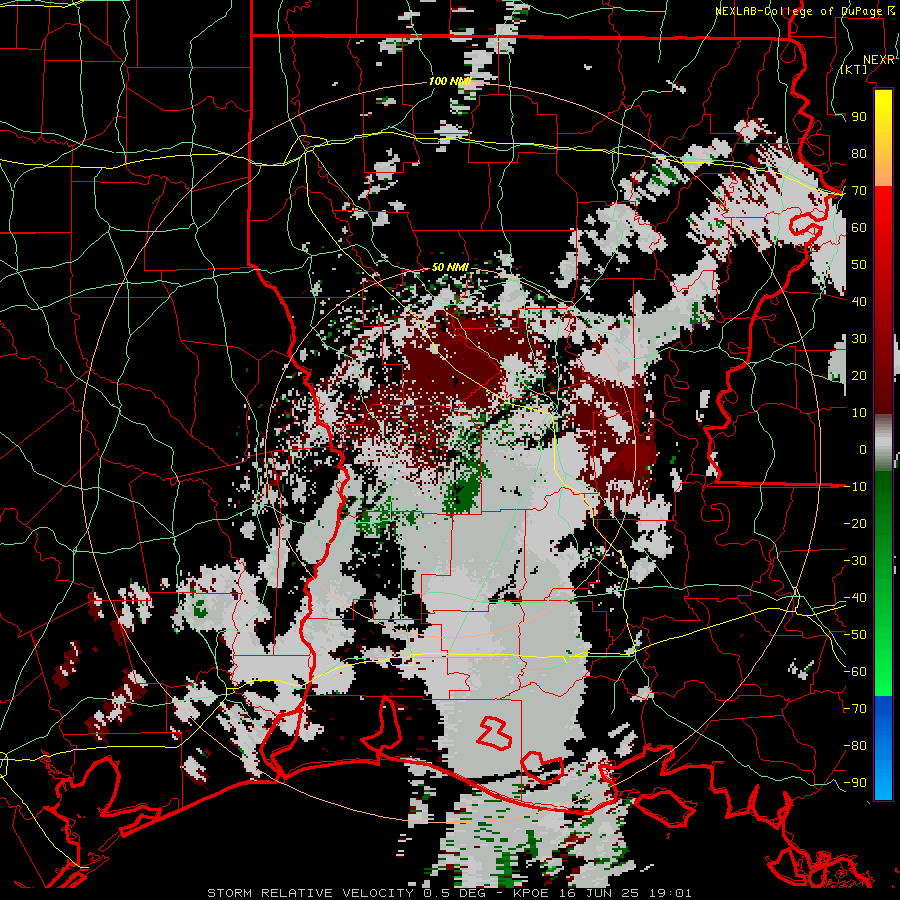The height and width of the screenshot is (900, 900).
Task: Click the -50 value on the velocity scale
Action: pyautogui.click(x=855, y=635)
